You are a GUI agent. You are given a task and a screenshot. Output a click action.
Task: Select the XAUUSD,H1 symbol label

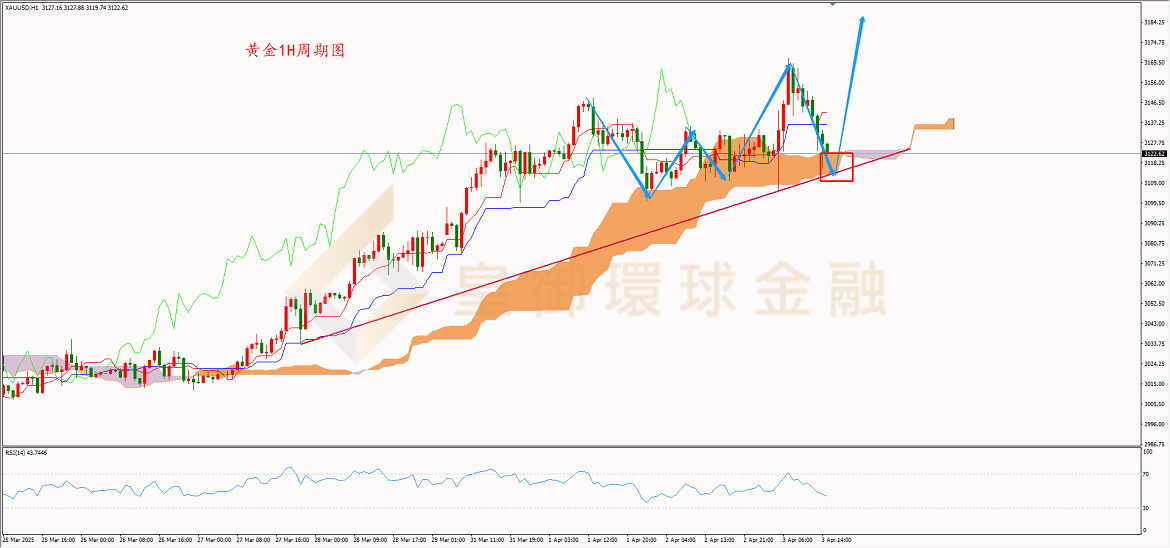(x=22, y=7)
